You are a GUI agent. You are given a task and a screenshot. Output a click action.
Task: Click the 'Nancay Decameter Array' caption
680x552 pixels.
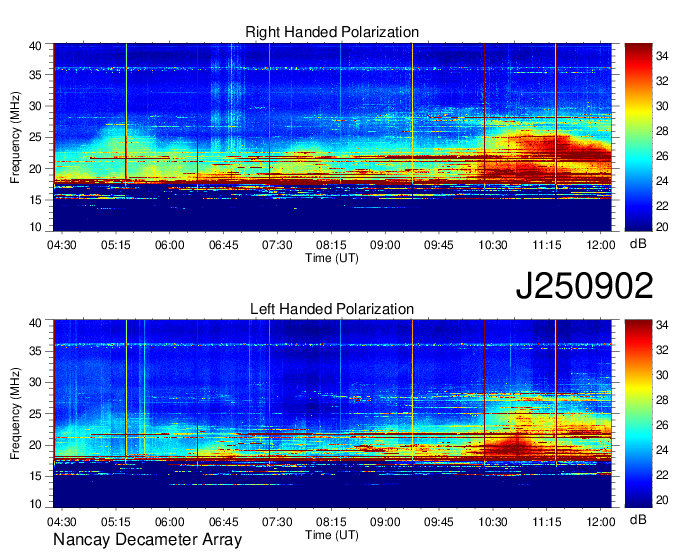point(147,539)
